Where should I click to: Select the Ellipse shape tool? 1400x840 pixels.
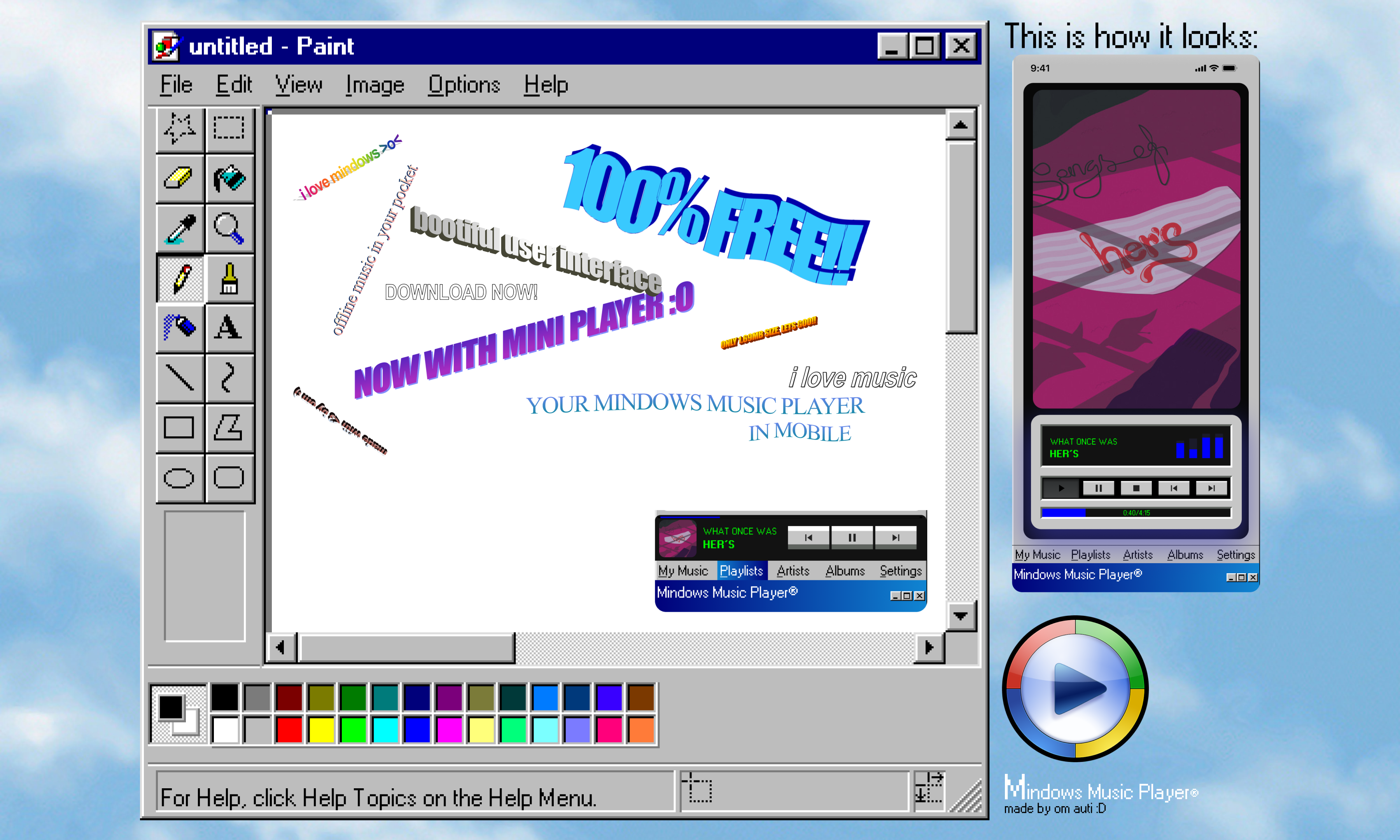tap(180, 478)
